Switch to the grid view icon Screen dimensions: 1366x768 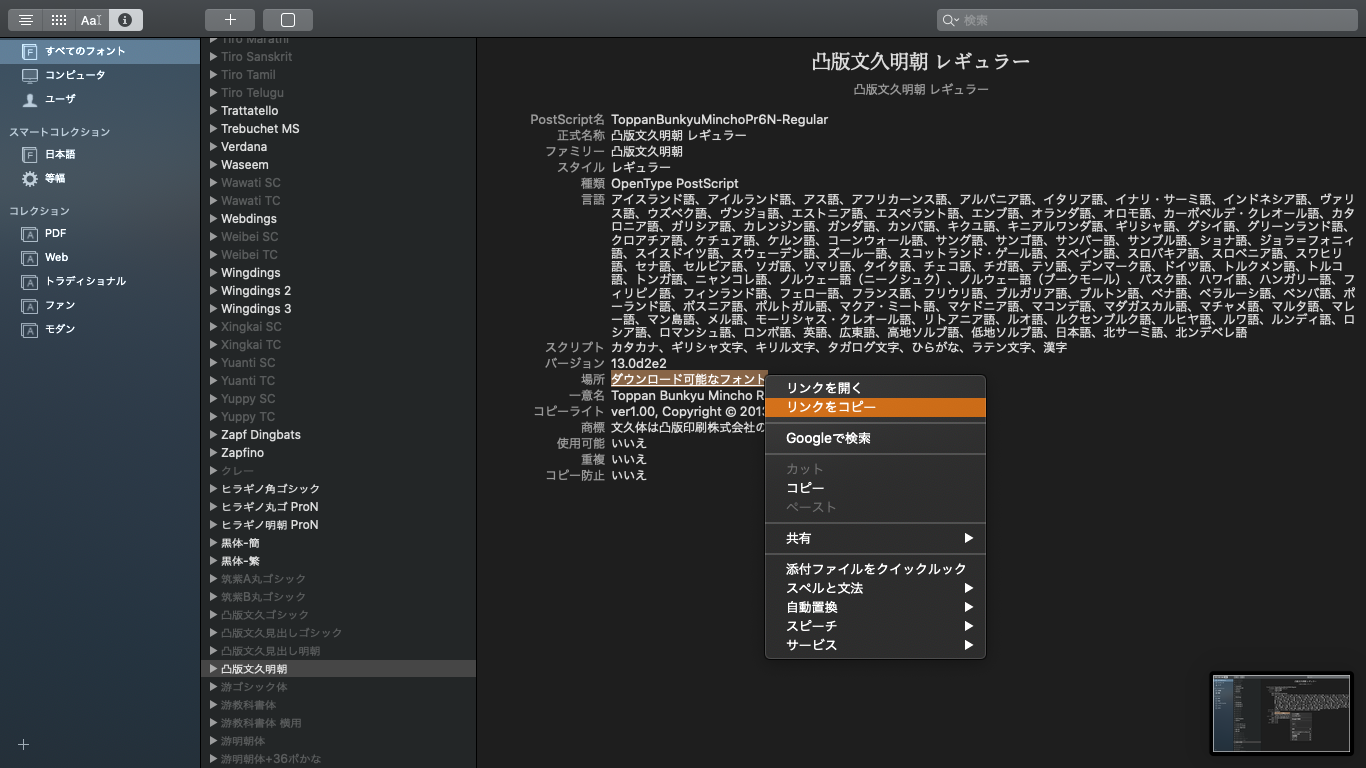click(59, 20)
